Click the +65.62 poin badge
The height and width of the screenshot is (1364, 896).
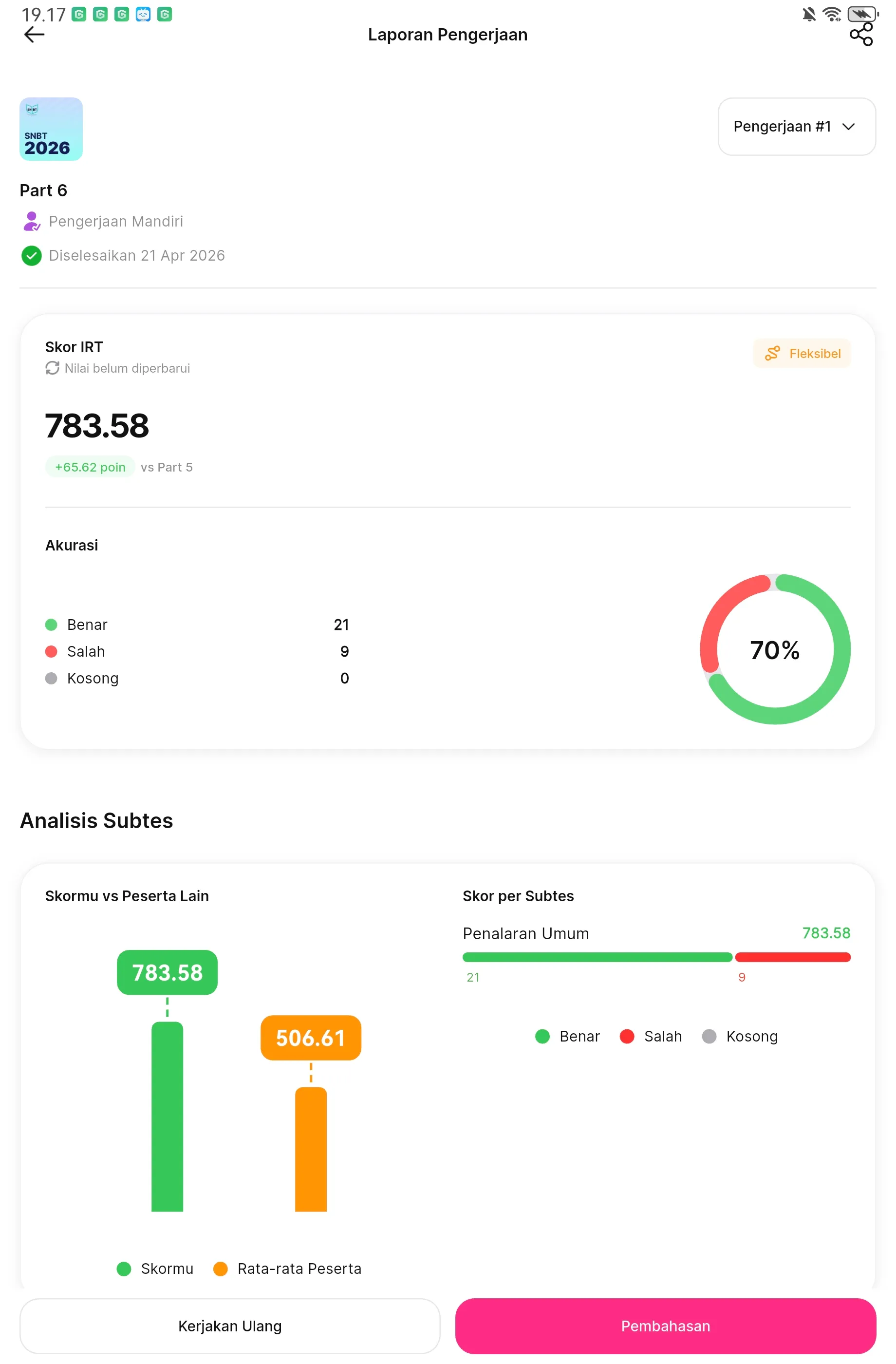tap(90, 467)
